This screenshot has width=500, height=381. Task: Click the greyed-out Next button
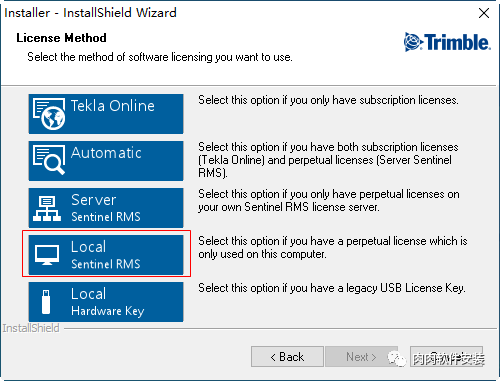361,357
